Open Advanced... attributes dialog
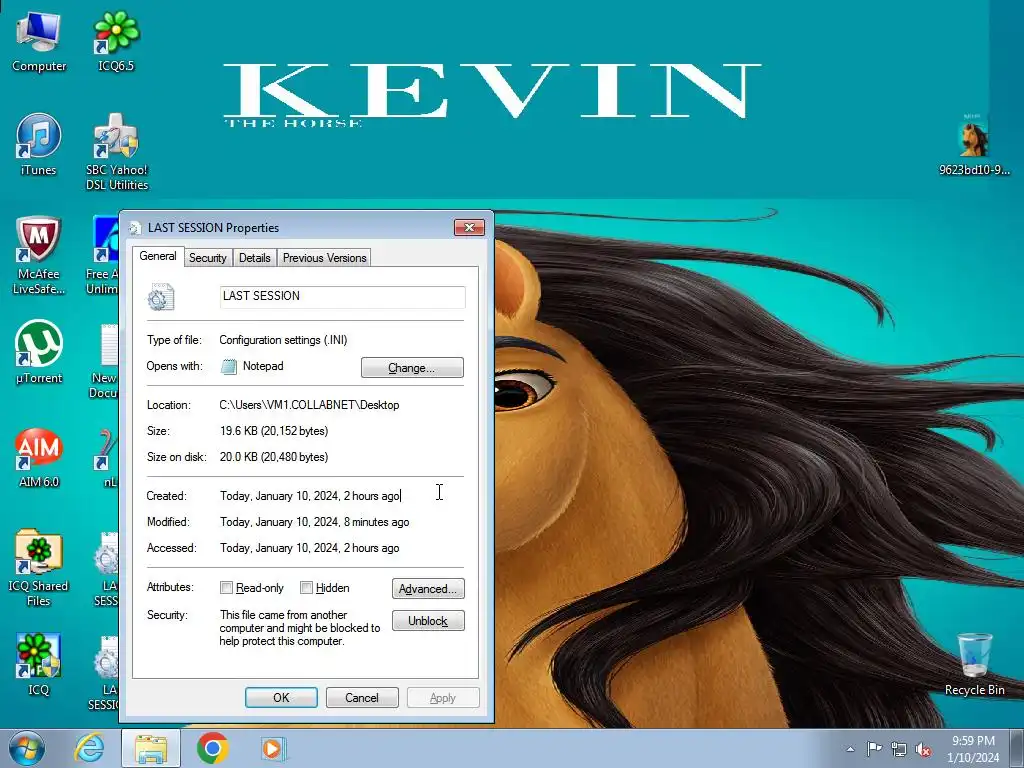 point(428,588)
